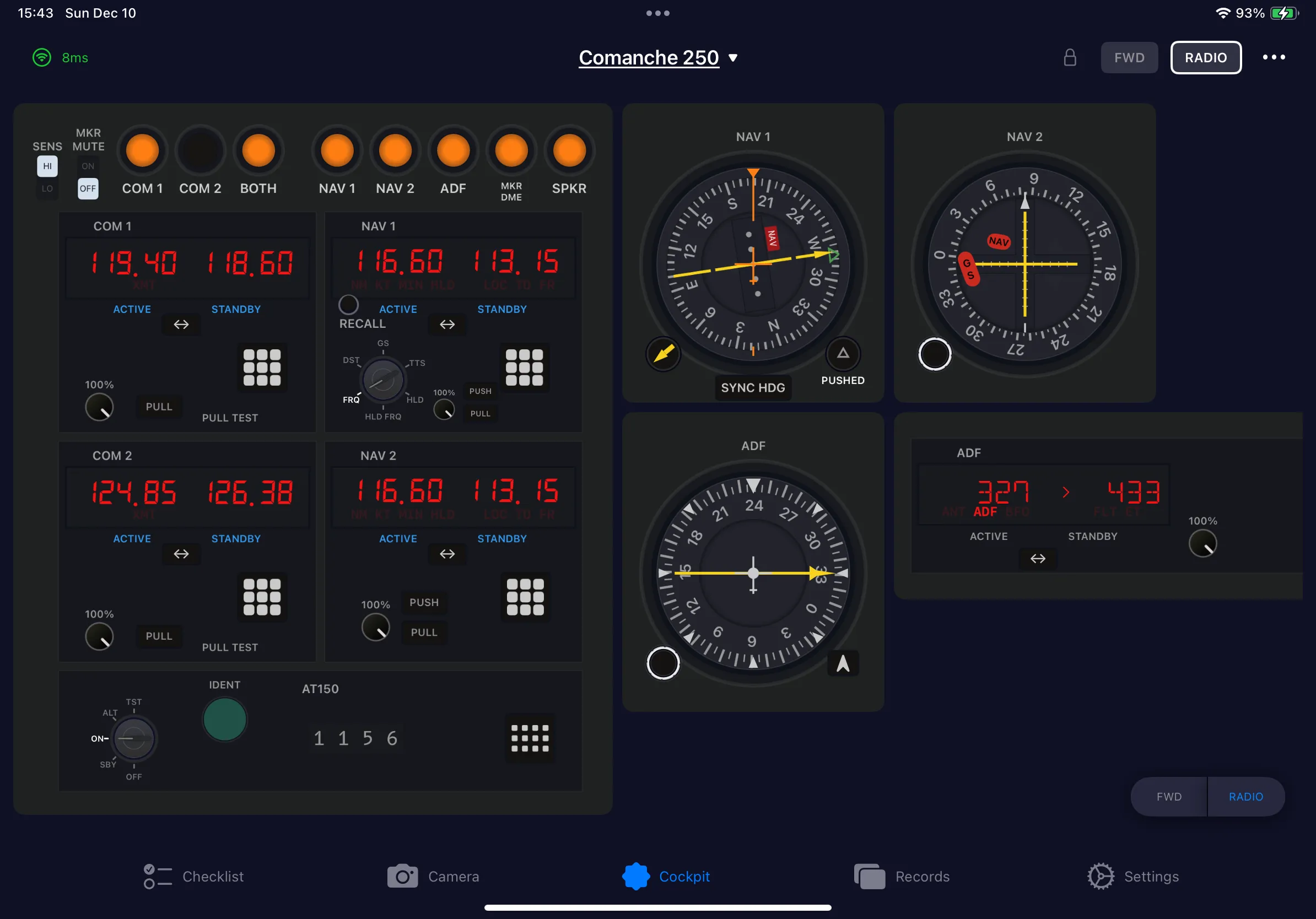Open NAV 2 frequency keypad
Image resolution: width=1316 pixels, height=919 pixels.
pos(525,597)
